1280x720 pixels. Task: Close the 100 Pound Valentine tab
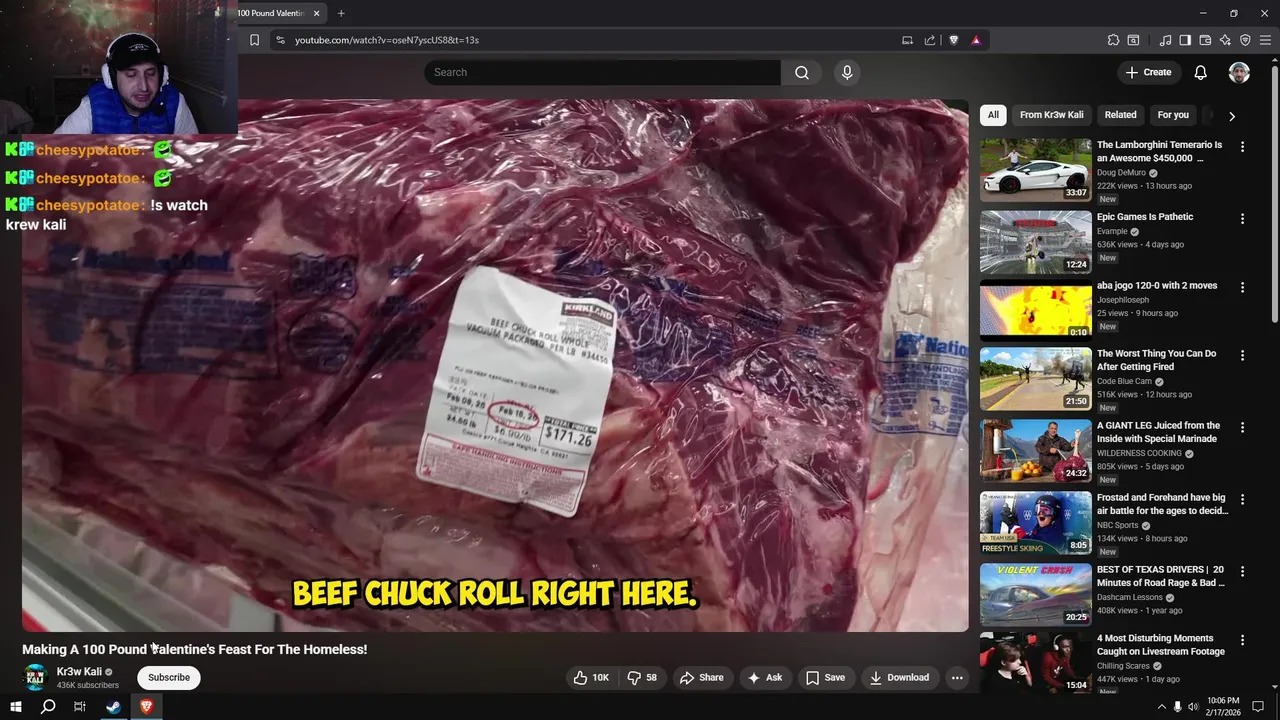tap(317, 13)
